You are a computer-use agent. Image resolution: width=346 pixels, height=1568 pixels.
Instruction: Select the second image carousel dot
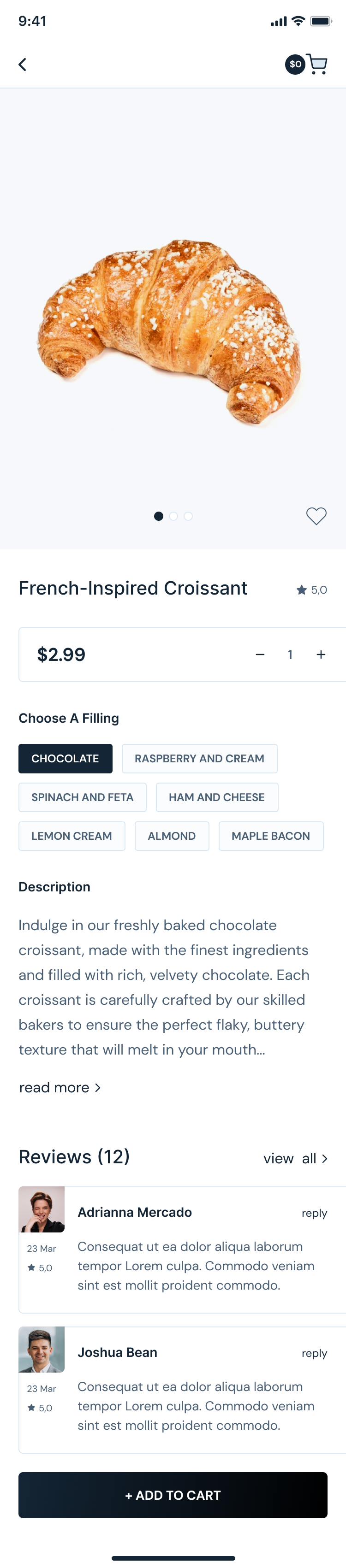[173, 516]
